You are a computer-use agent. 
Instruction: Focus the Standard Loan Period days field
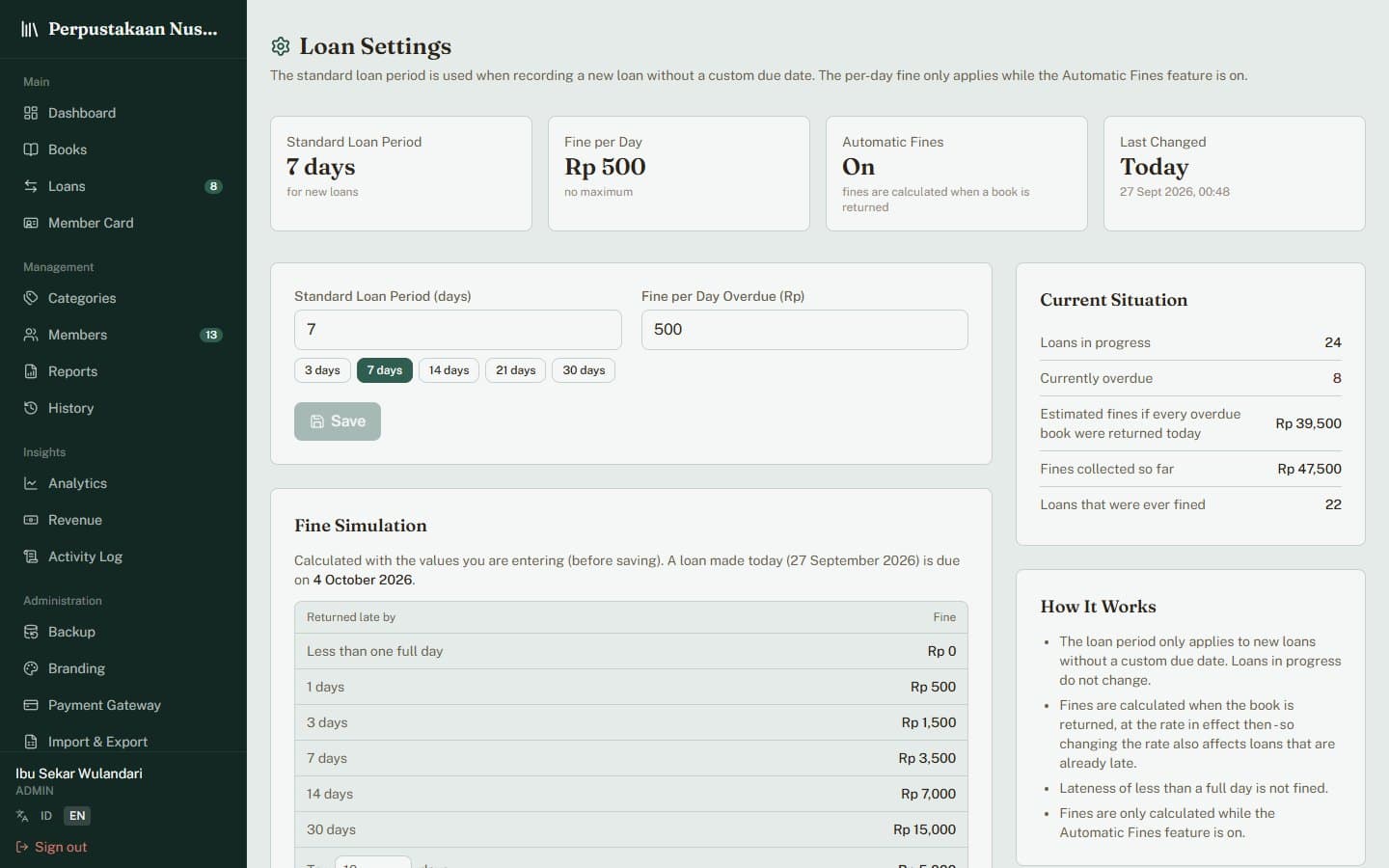458,330
